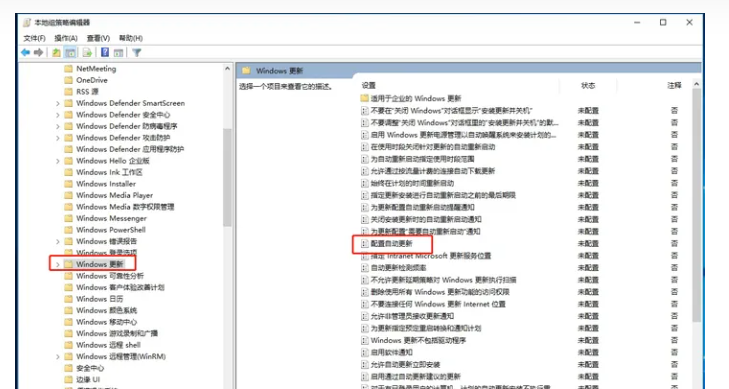The width and height of the screenshot is (729, 389).
Task: Click the policy icon beside 自动更新检测频率
Action: (x=365, y=268)
